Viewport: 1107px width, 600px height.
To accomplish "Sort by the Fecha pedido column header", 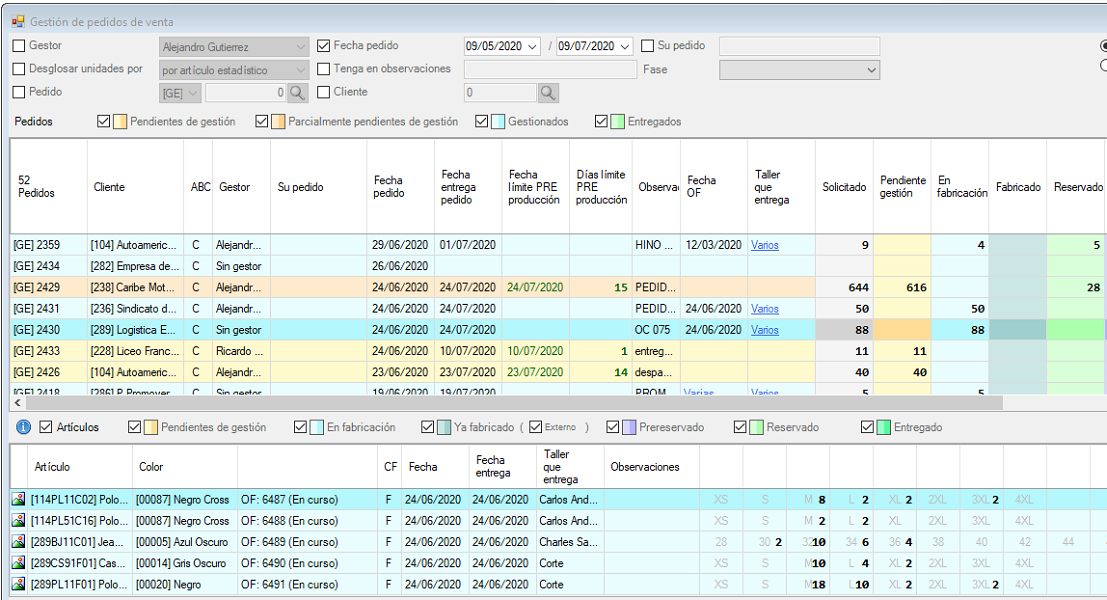I will (x=388, y=187).
